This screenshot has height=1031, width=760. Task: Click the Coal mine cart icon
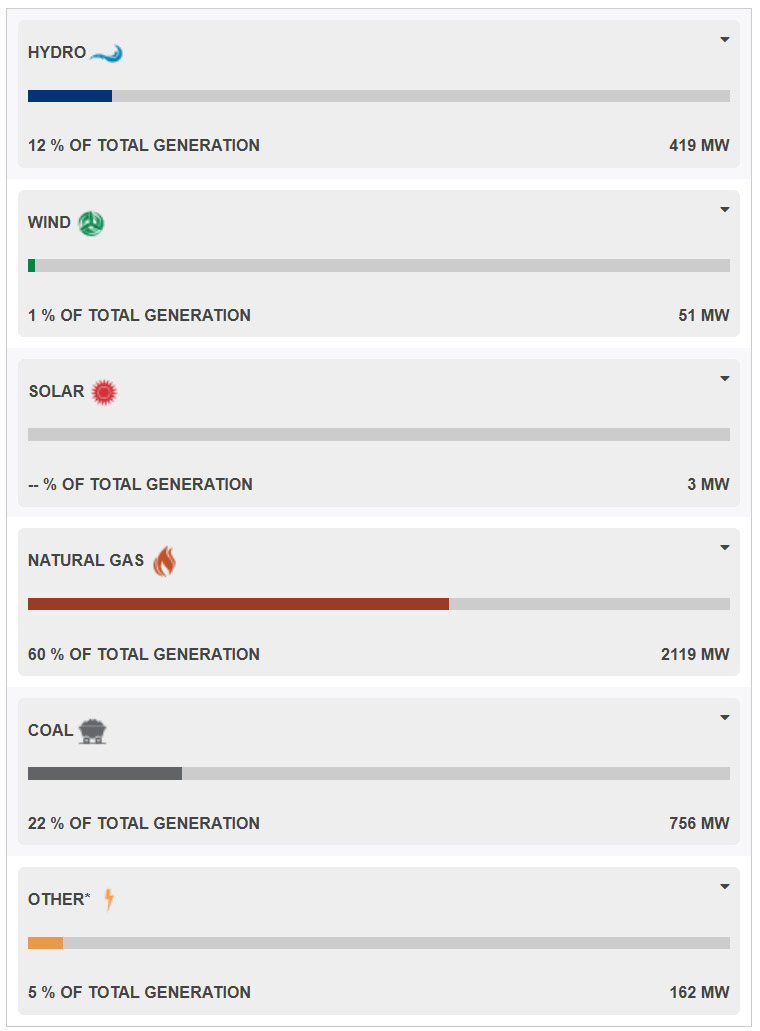click(93, 731)
